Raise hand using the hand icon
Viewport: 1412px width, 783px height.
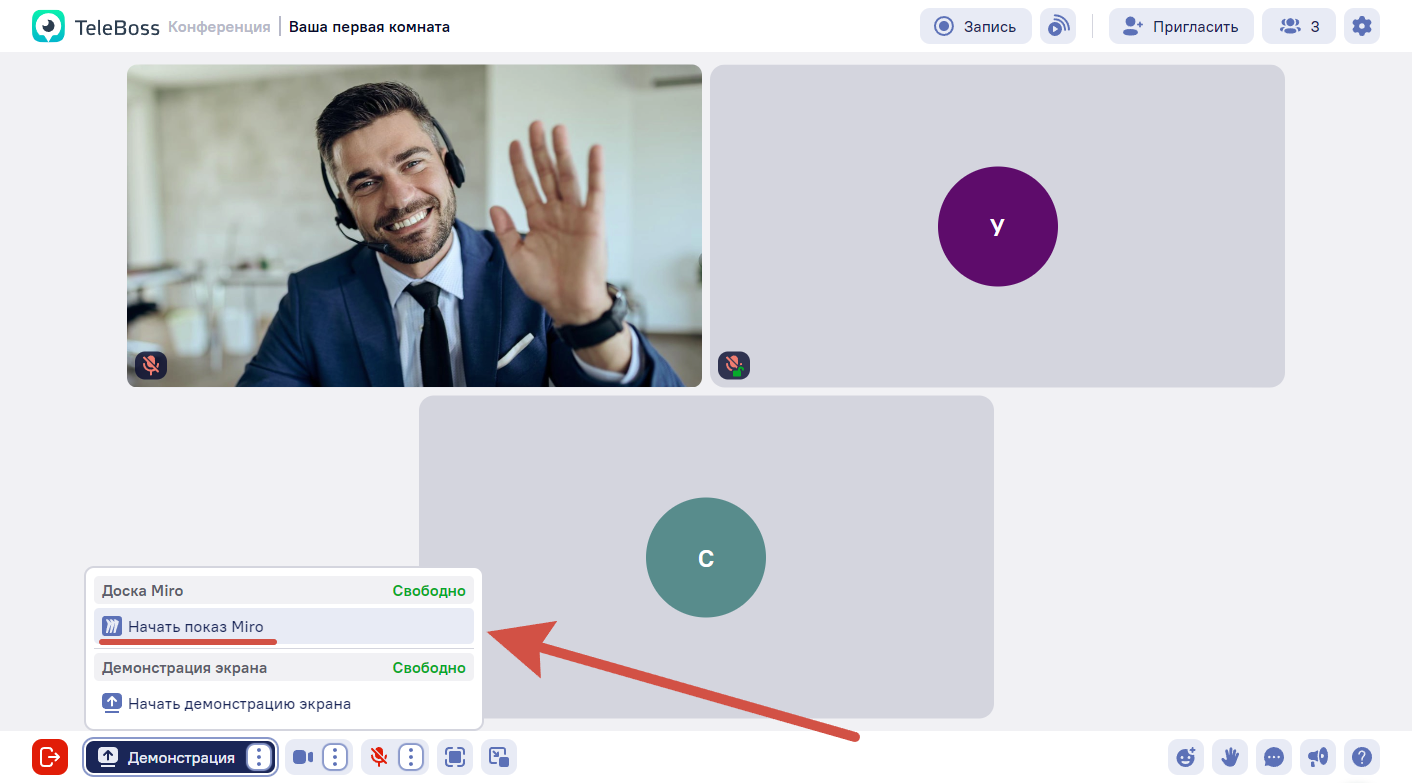[1230, 757]
